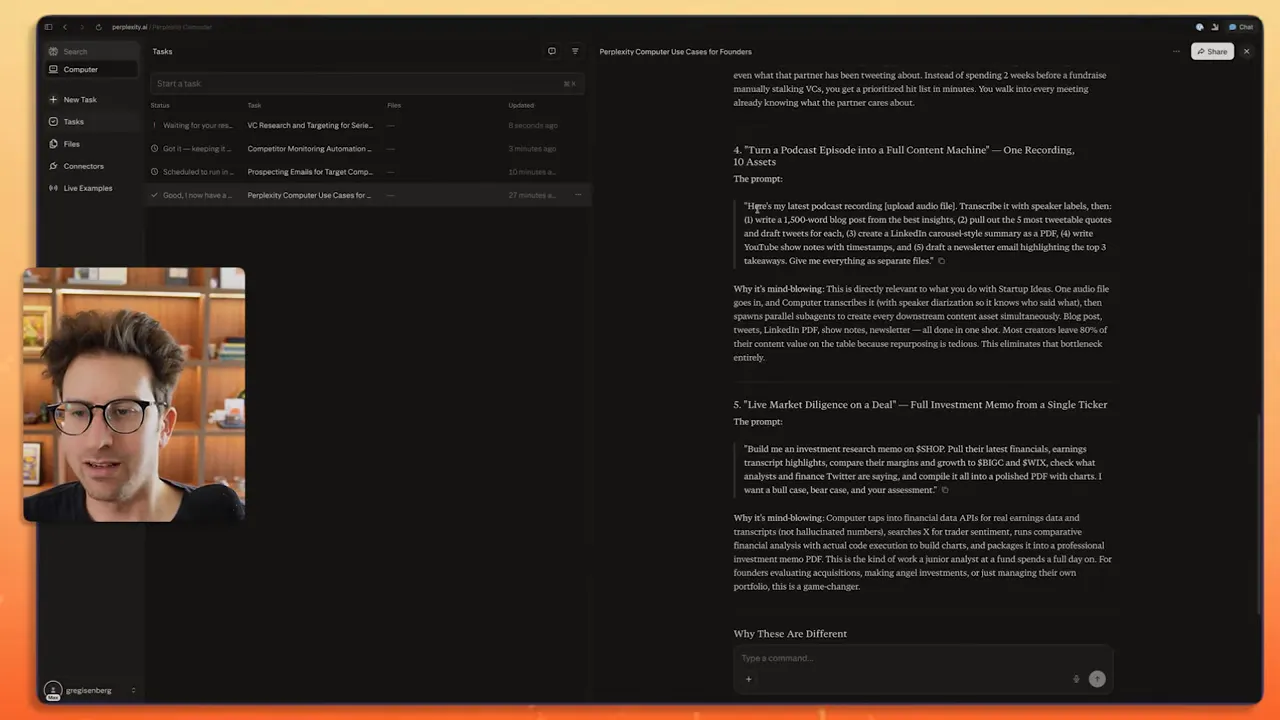Click the 'Why These Are Different' heading
Viewport: 1280px width, 720px height.
coord(790,634)
